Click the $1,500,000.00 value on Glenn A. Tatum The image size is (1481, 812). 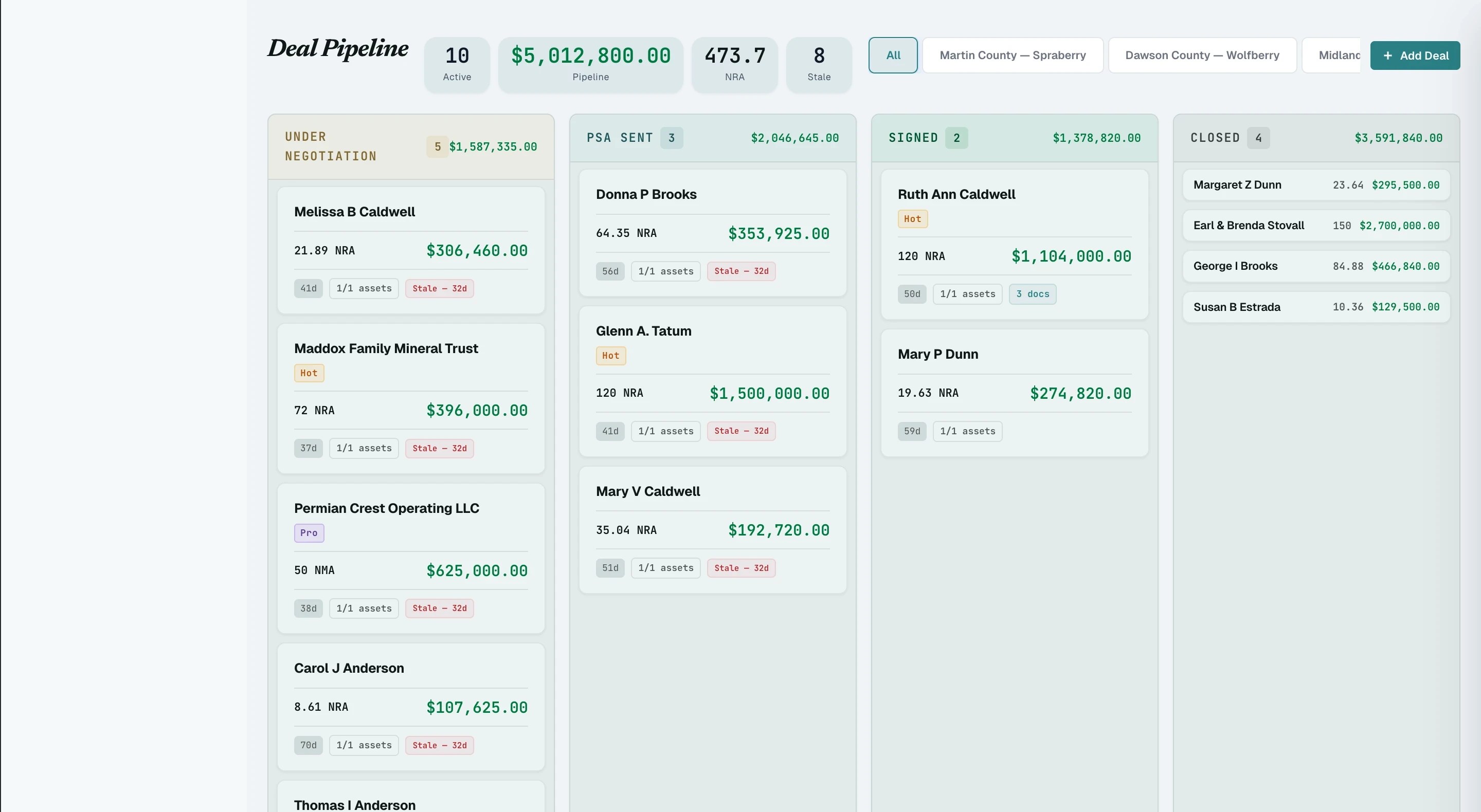tap(769, 393)
